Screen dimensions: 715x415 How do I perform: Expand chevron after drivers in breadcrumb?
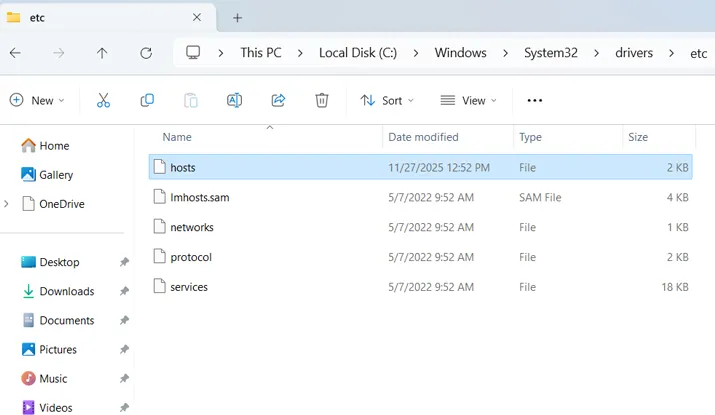coord(671,53)
